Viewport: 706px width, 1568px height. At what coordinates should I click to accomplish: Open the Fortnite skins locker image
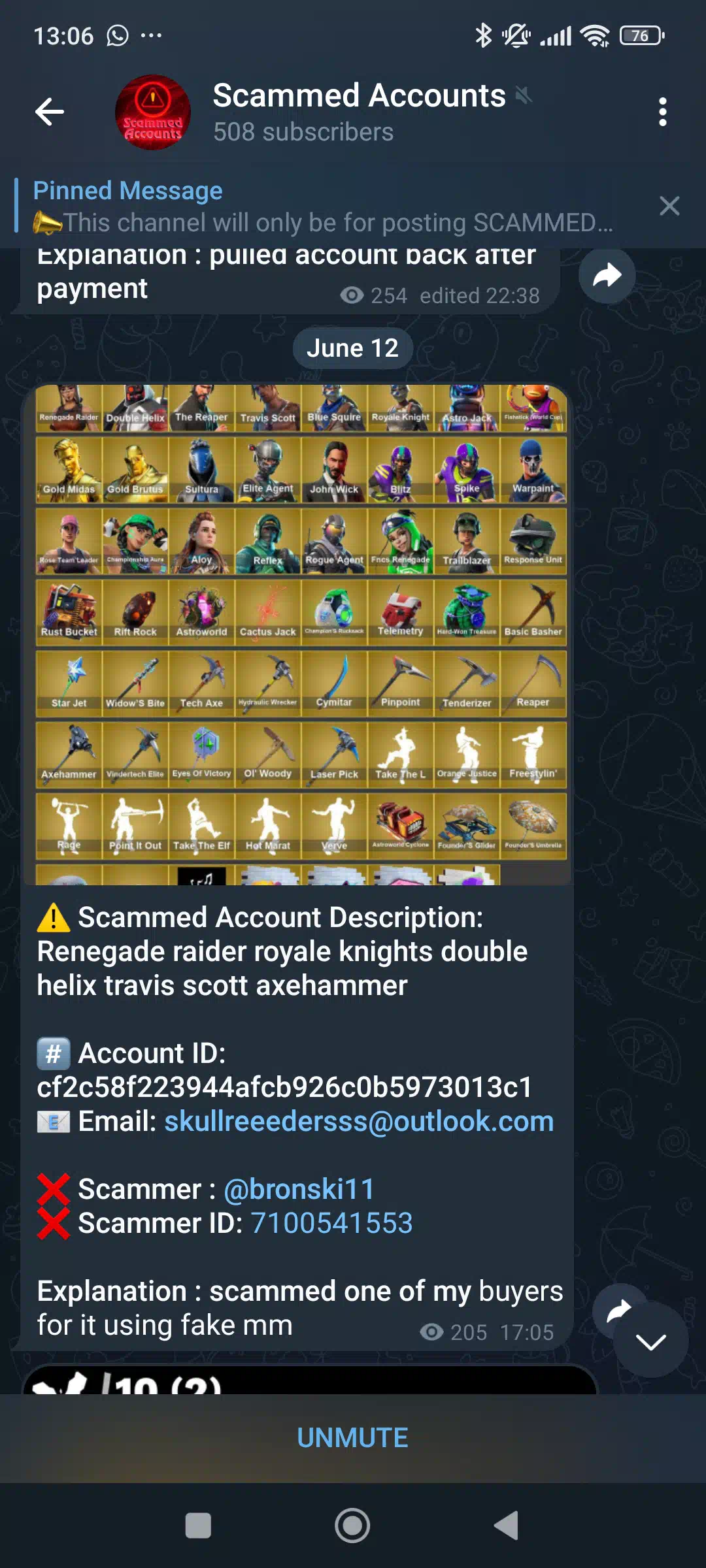[298, 634]
